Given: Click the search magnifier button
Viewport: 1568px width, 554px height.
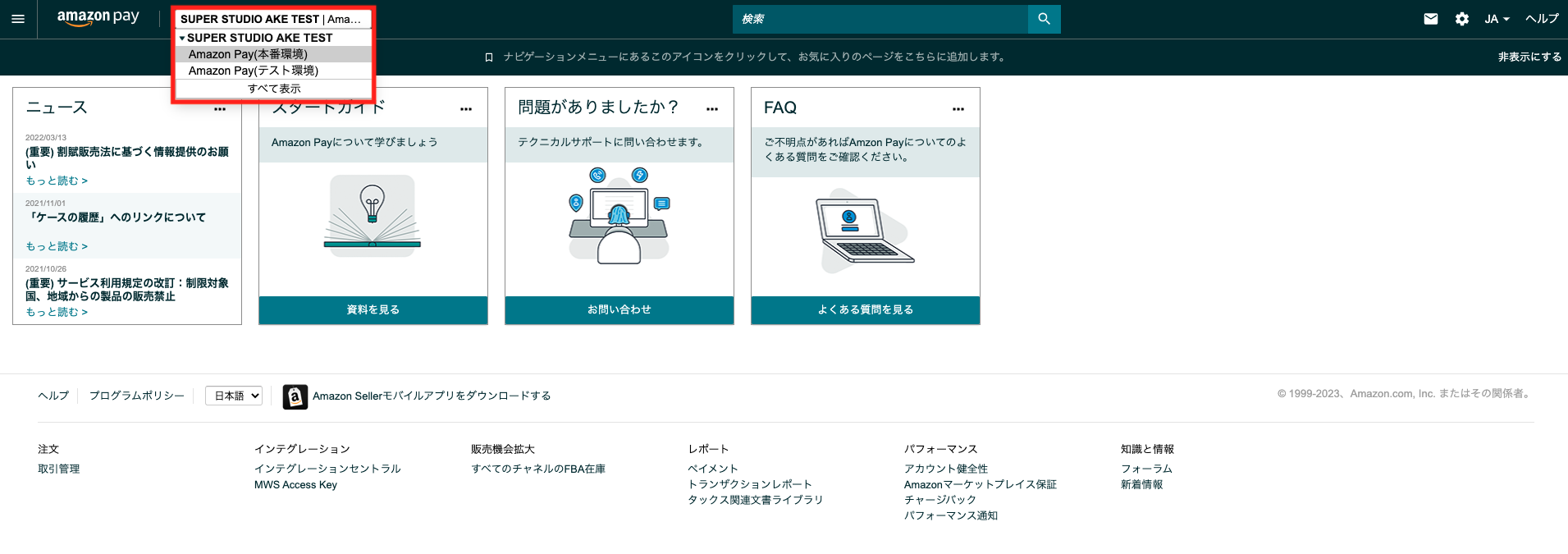Looking at the screenshot, I should click(1044, 19).
